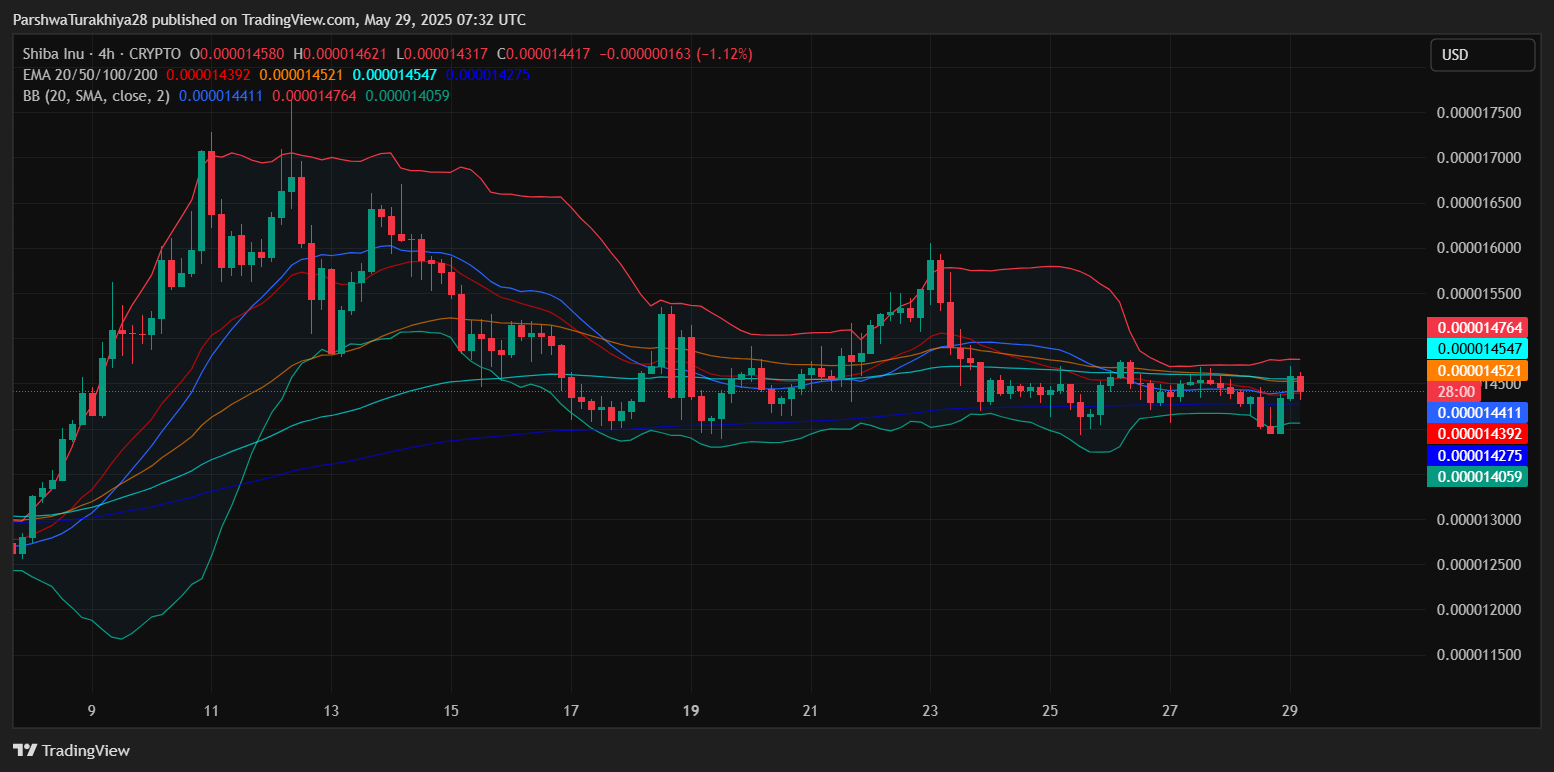This screenshot has width=1554, height=772.
Task: Click date 11 on the time axis
Action: [211, 711]
